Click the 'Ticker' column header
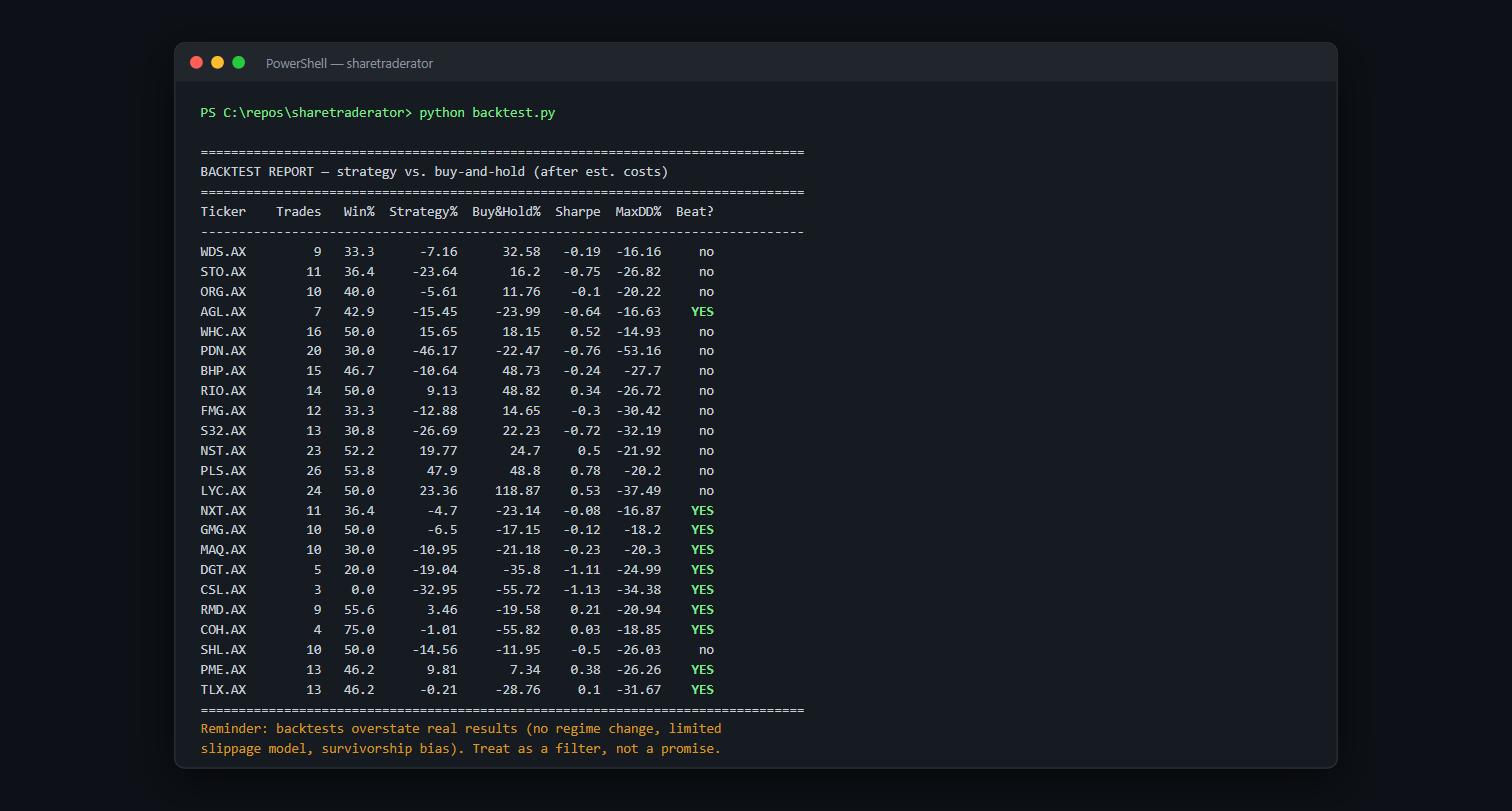 tap(223, 211)
